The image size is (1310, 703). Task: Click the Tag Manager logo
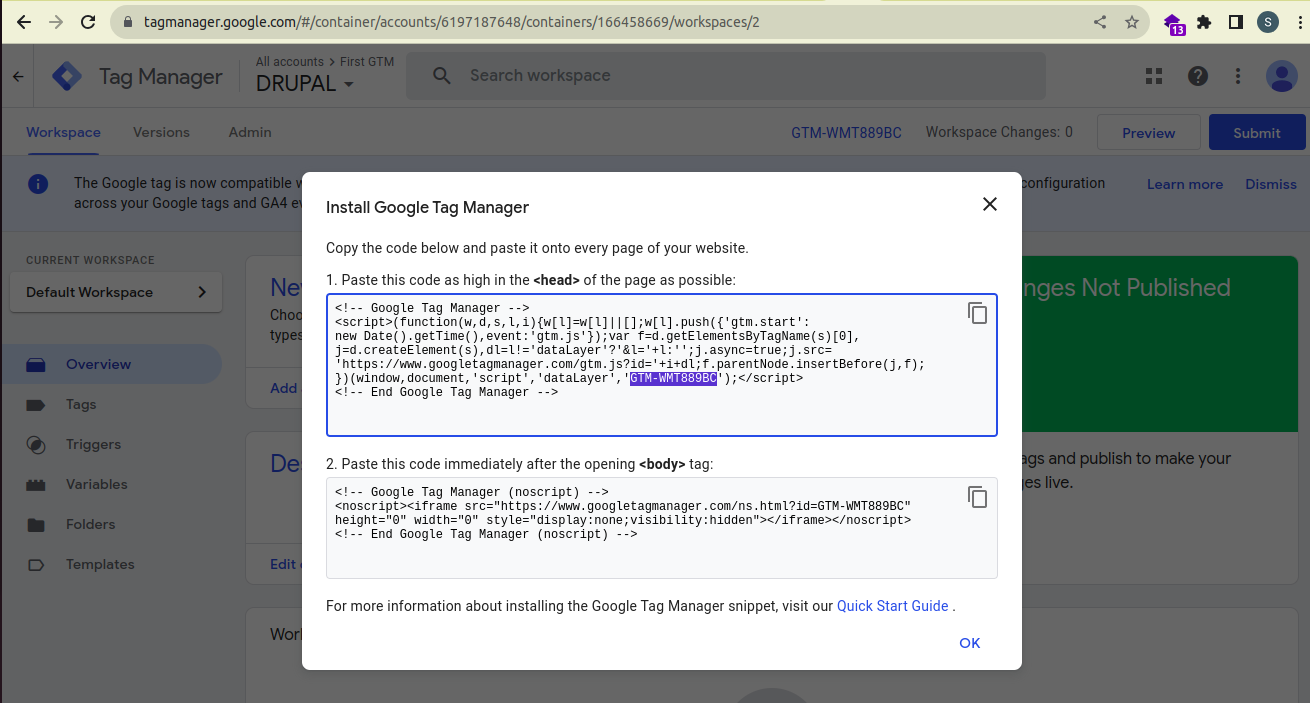pyautogui.click(x=67, y=77)
